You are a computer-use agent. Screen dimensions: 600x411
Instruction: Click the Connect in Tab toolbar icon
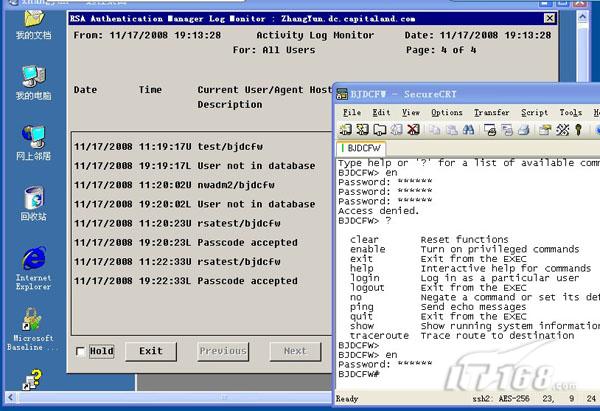379,130
